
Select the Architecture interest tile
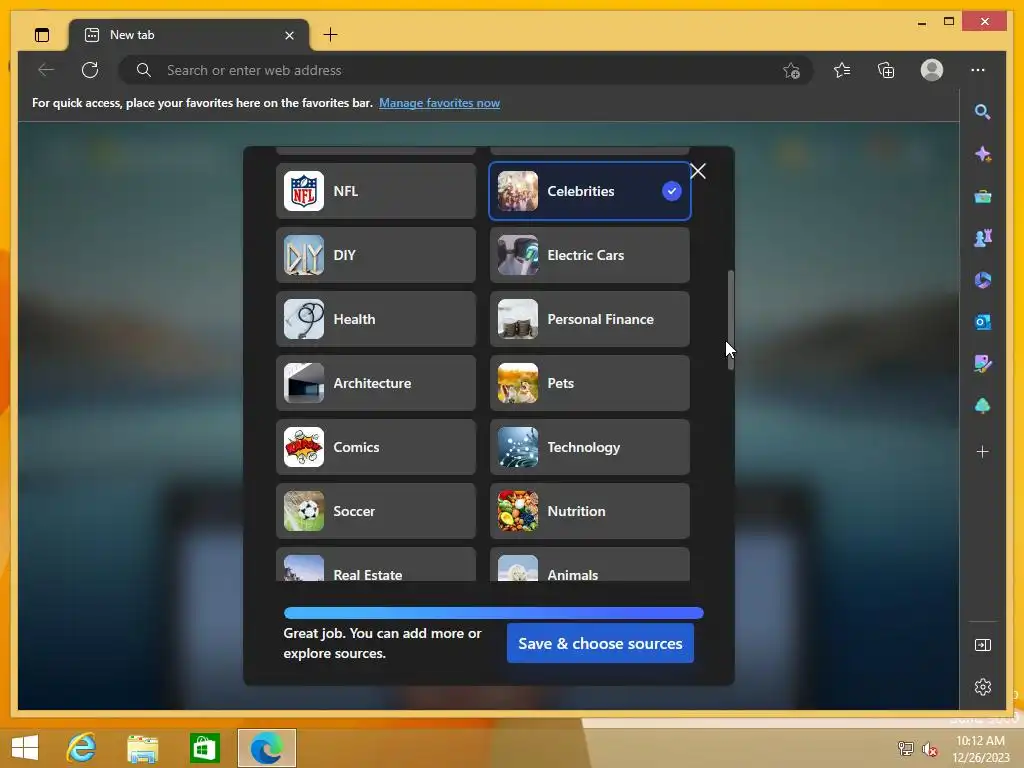(x=376, y=383)
